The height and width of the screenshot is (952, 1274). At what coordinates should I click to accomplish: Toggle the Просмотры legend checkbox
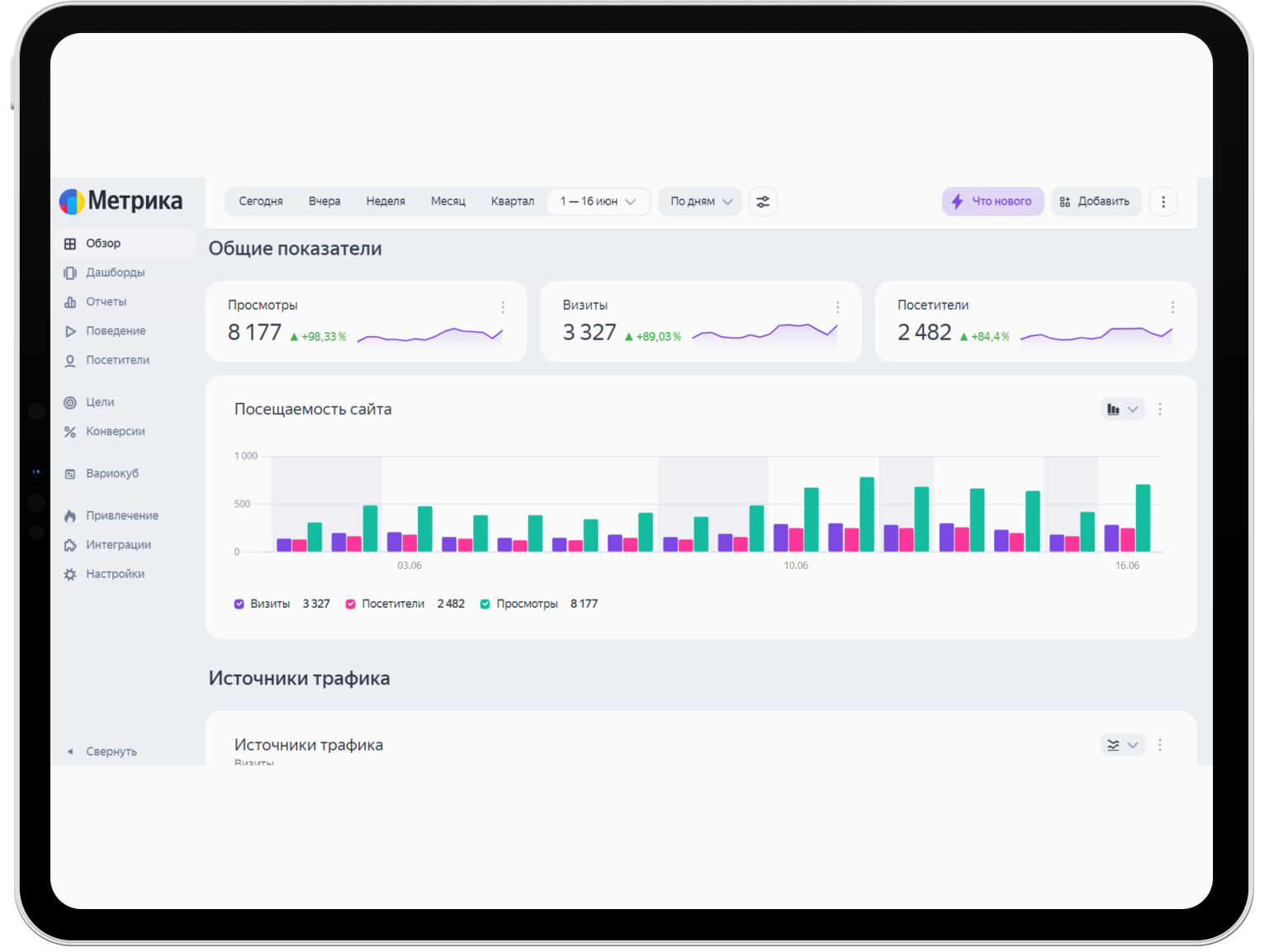pyautogui.click(x=485, y=604)
